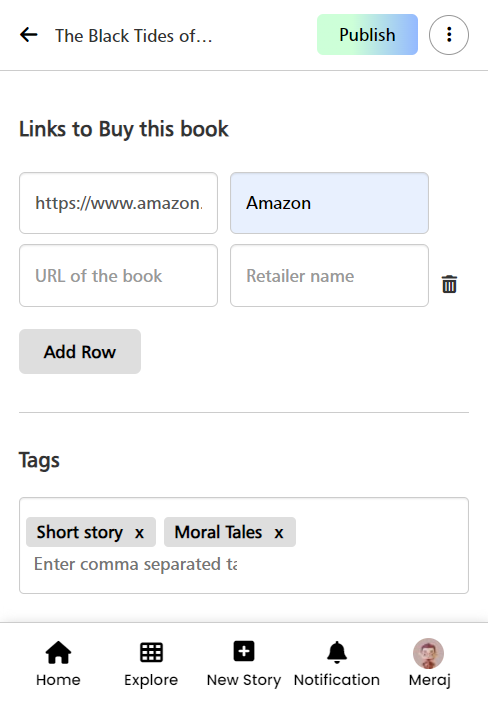
Task: Focus the comma separated tags input
Action: click(136, 564)
